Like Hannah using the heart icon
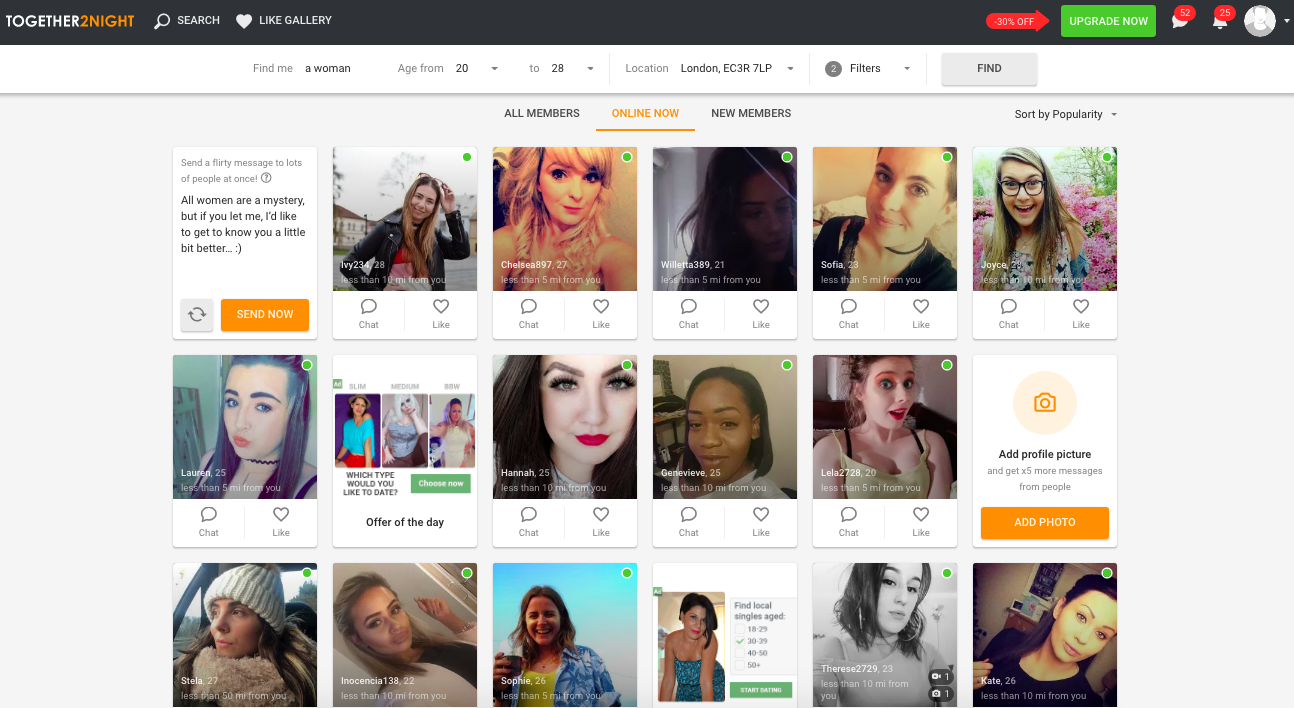Viewport: 1294px width, 708px height. pyautogui.click(x=601, y=515)
